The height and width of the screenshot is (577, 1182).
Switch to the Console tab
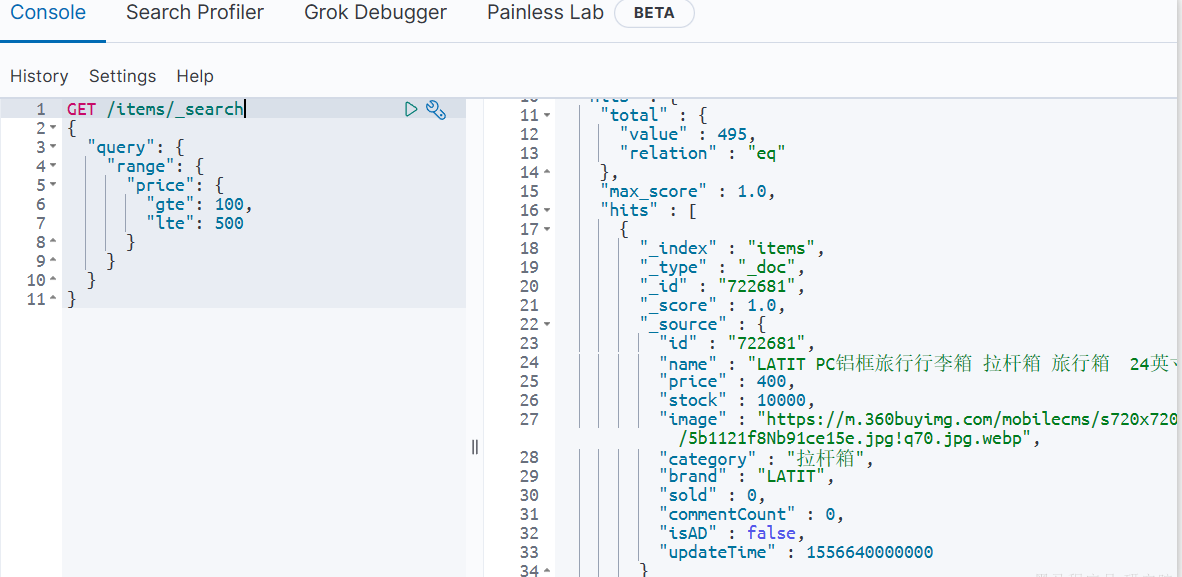48,13
